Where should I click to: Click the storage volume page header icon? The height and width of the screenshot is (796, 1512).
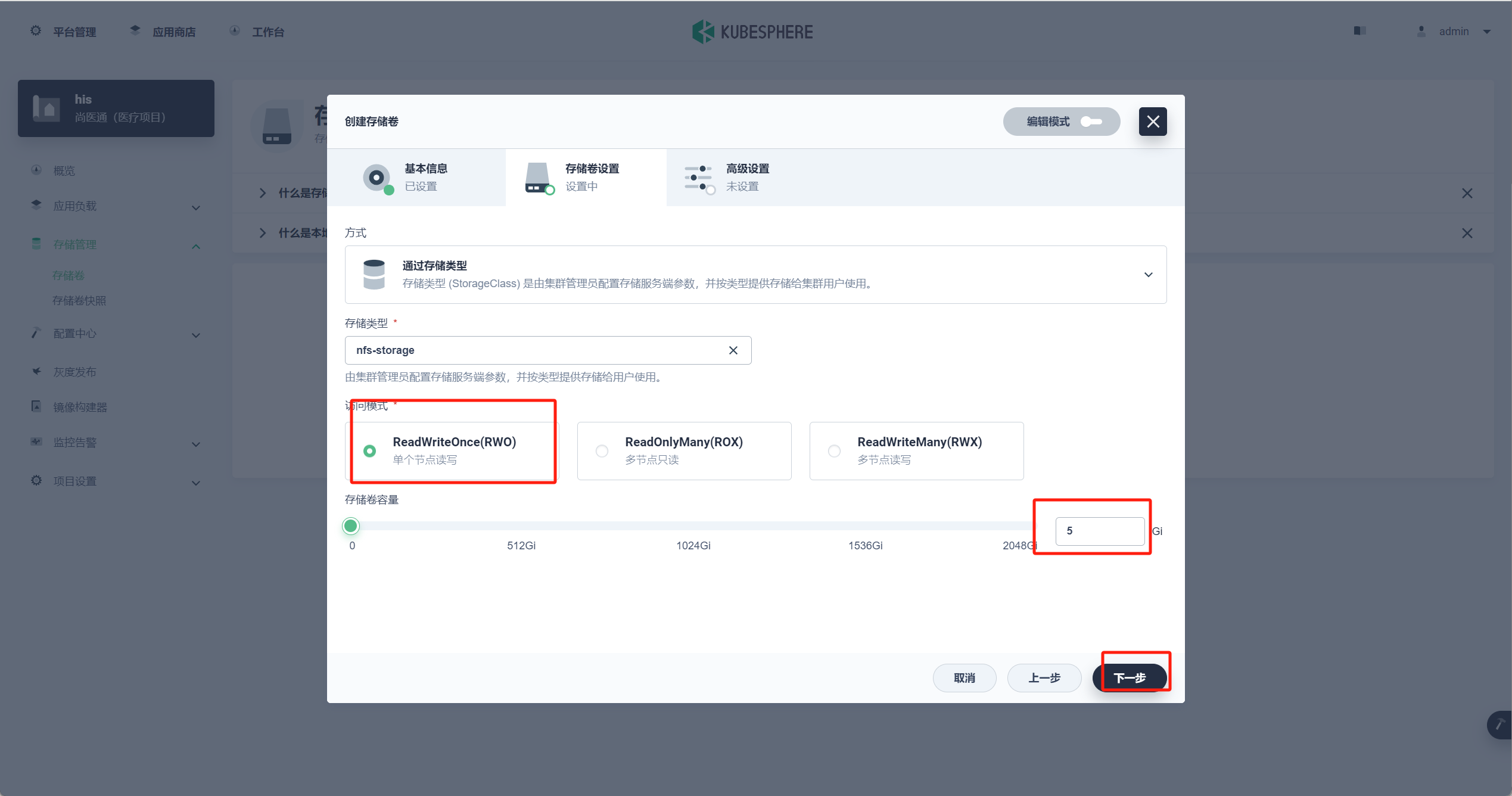click(x=277, y=126)
